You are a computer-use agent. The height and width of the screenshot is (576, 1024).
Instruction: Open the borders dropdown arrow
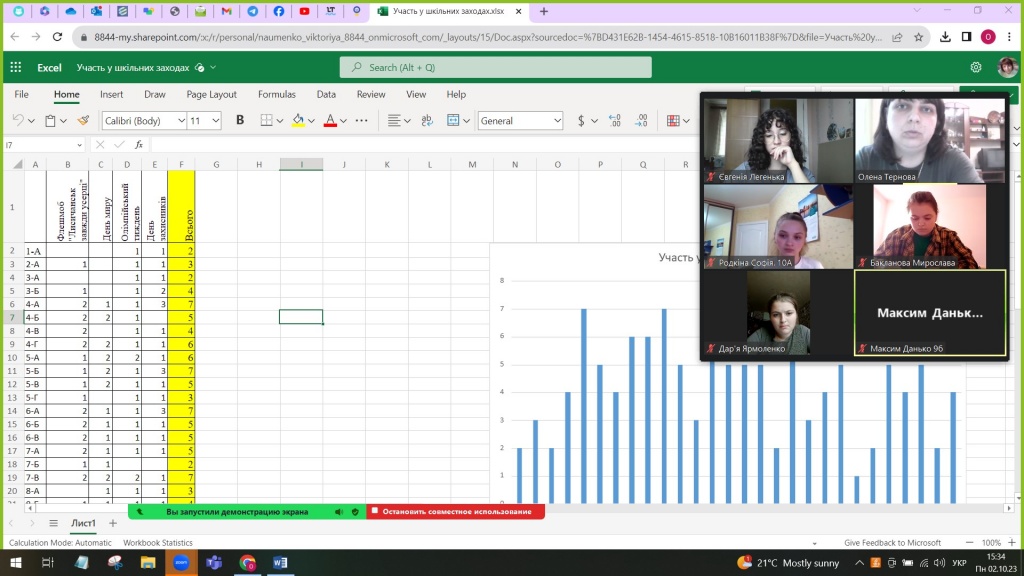(x=279, y=121)
